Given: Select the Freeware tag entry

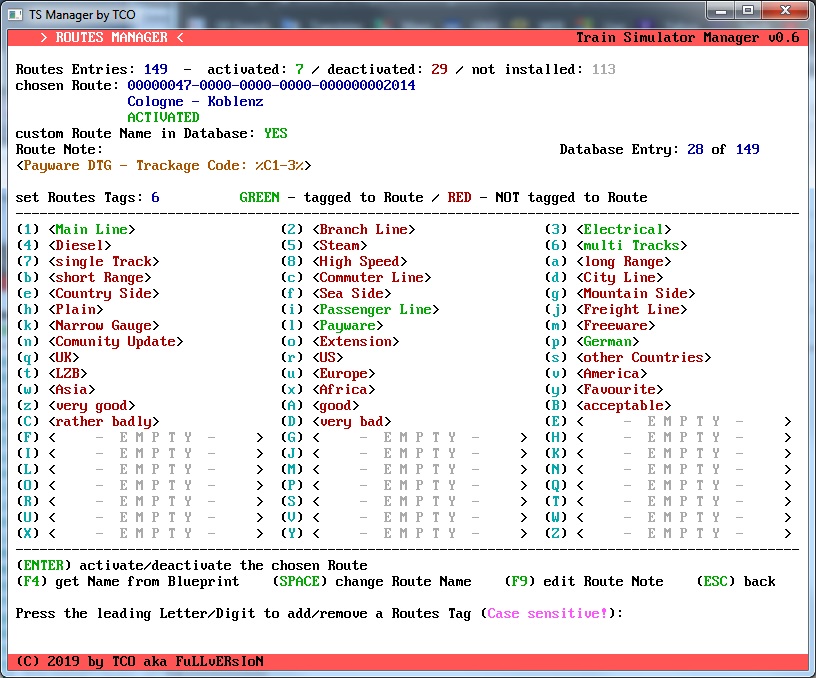Looking at the screenshot, I should click(x=601, y=326).
